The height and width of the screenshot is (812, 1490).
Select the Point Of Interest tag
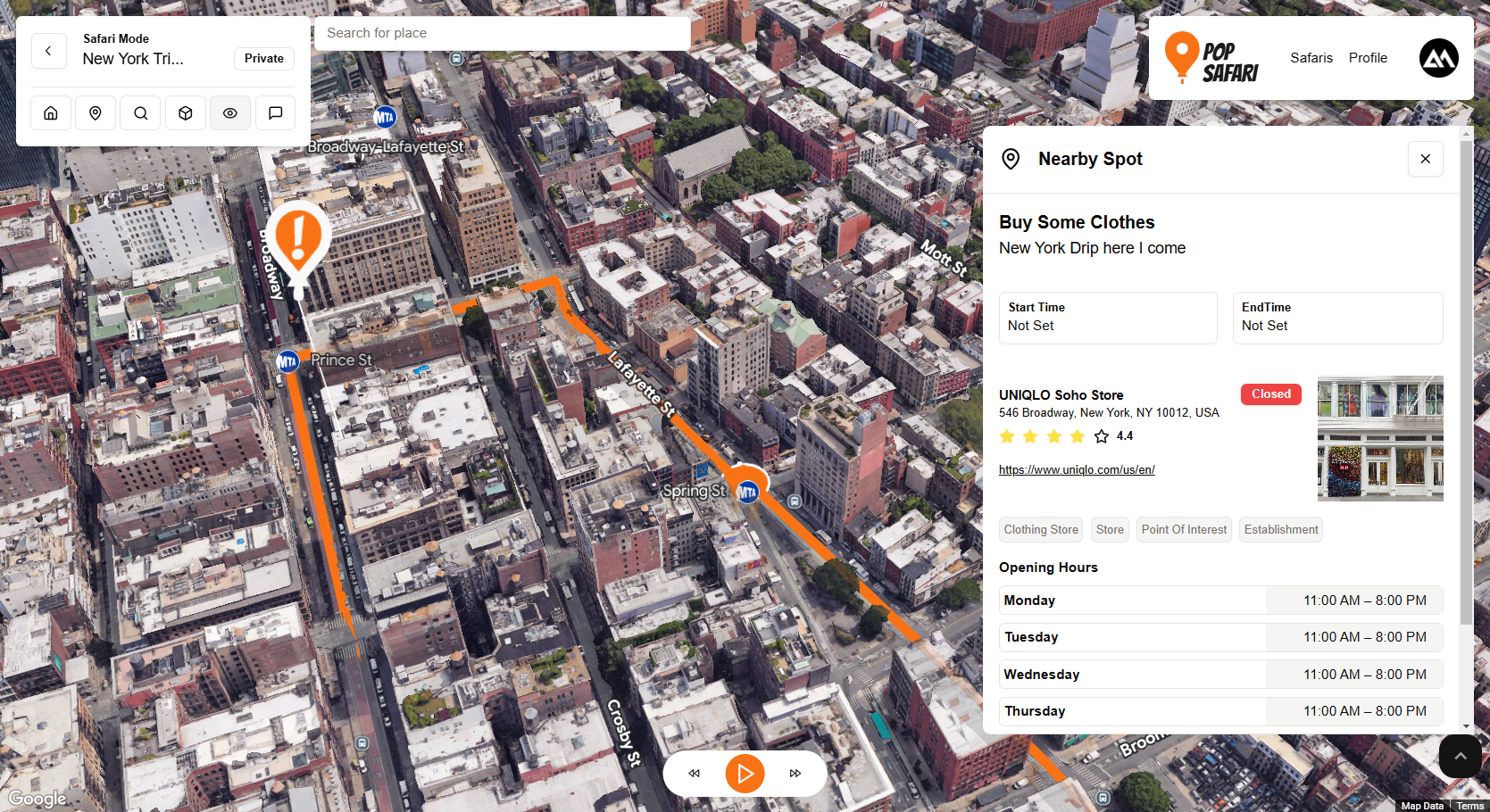click(x=1184, y=530)
